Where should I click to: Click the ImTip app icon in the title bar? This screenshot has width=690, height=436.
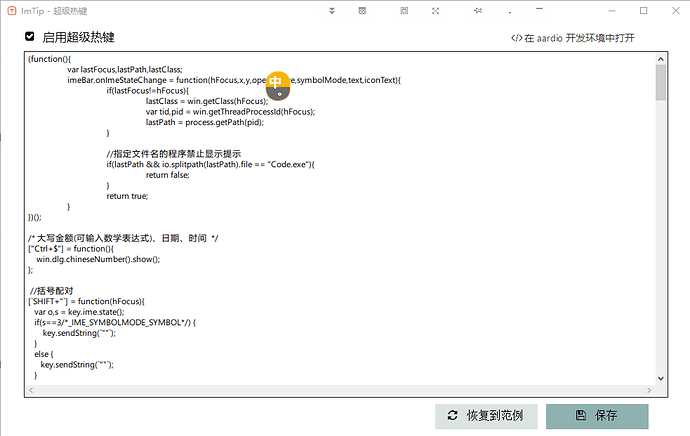tap(12, 11)
